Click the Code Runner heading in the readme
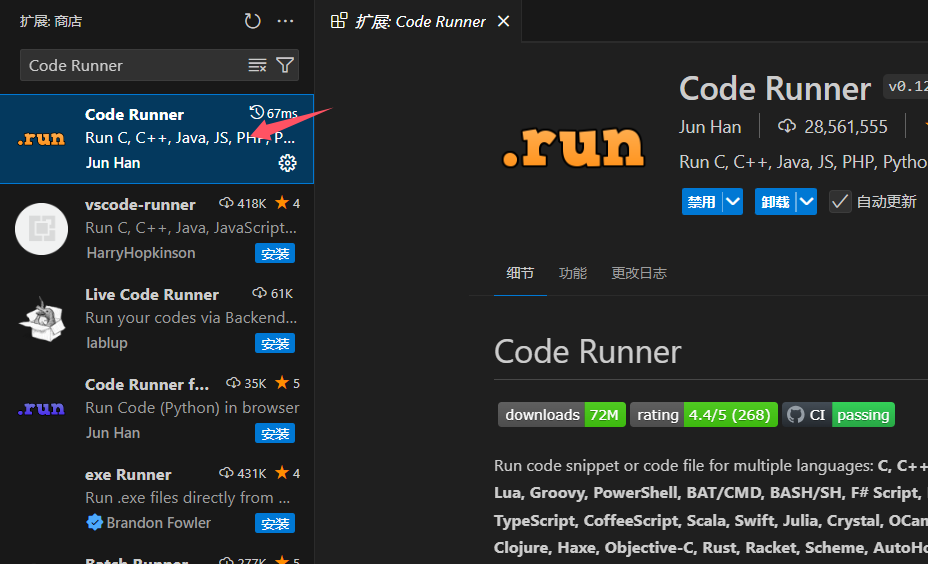The width and height of the screenshot is (928, 564). tap(588, 352)
